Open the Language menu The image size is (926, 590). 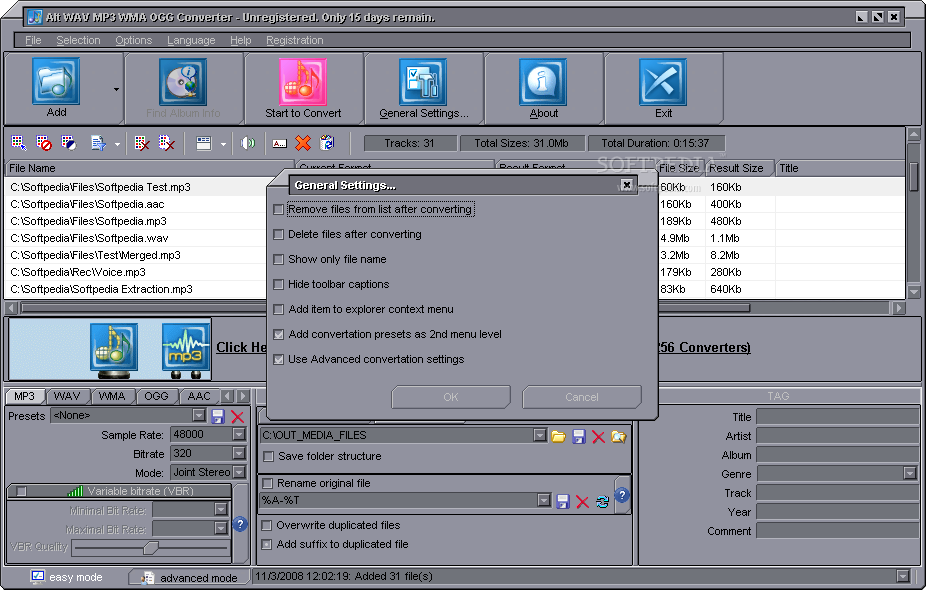[x=191, y=40]
